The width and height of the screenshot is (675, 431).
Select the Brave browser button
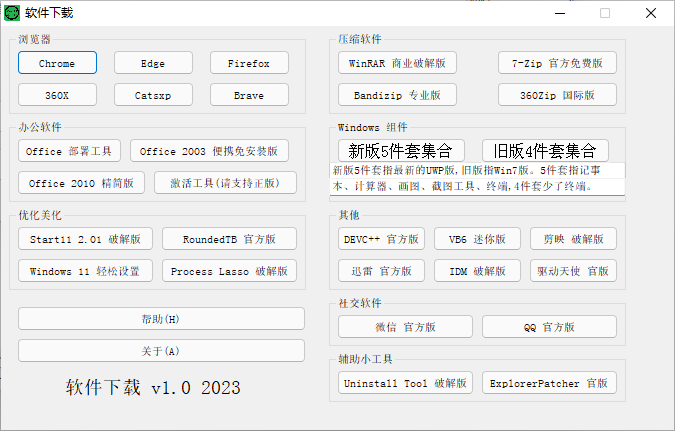coord(249,95)
